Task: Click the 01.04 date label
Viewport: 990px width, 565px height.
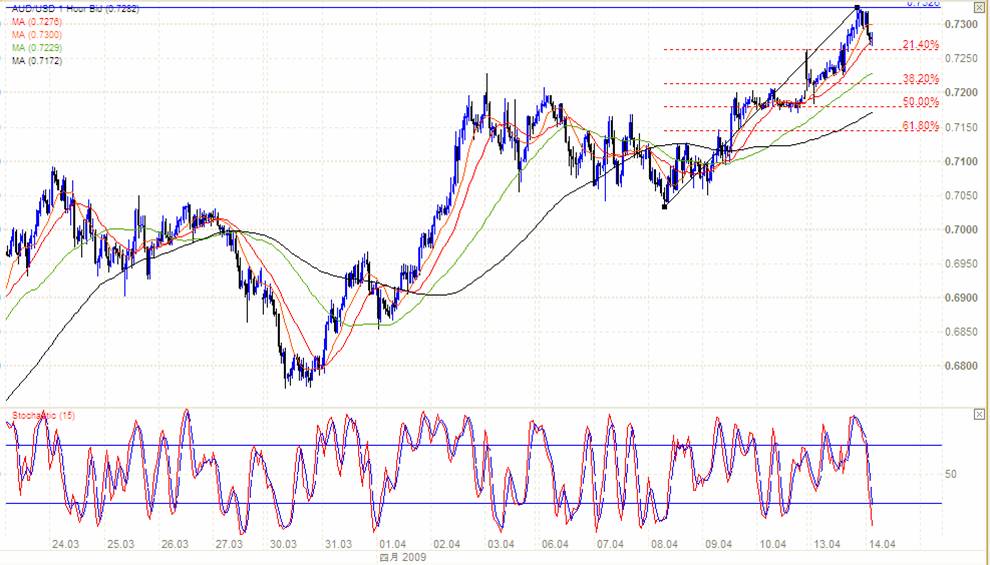Action: (393, 544)
